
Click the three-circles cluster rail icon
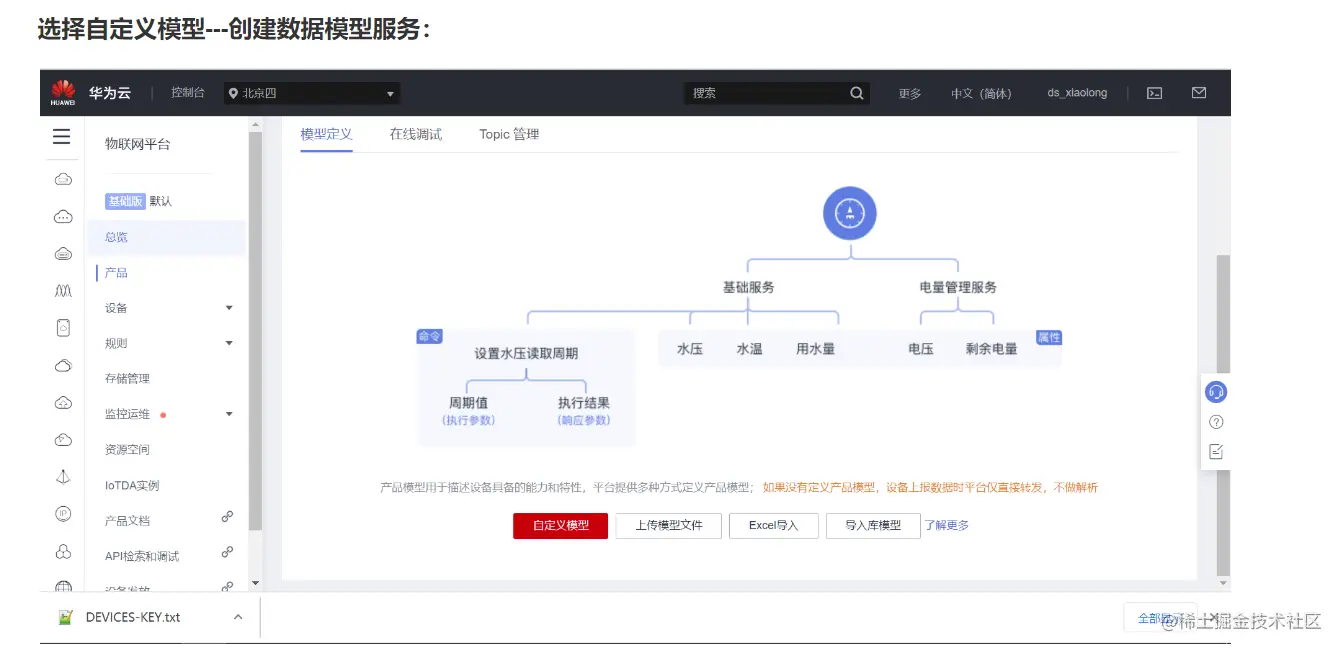tap(63, 552)
